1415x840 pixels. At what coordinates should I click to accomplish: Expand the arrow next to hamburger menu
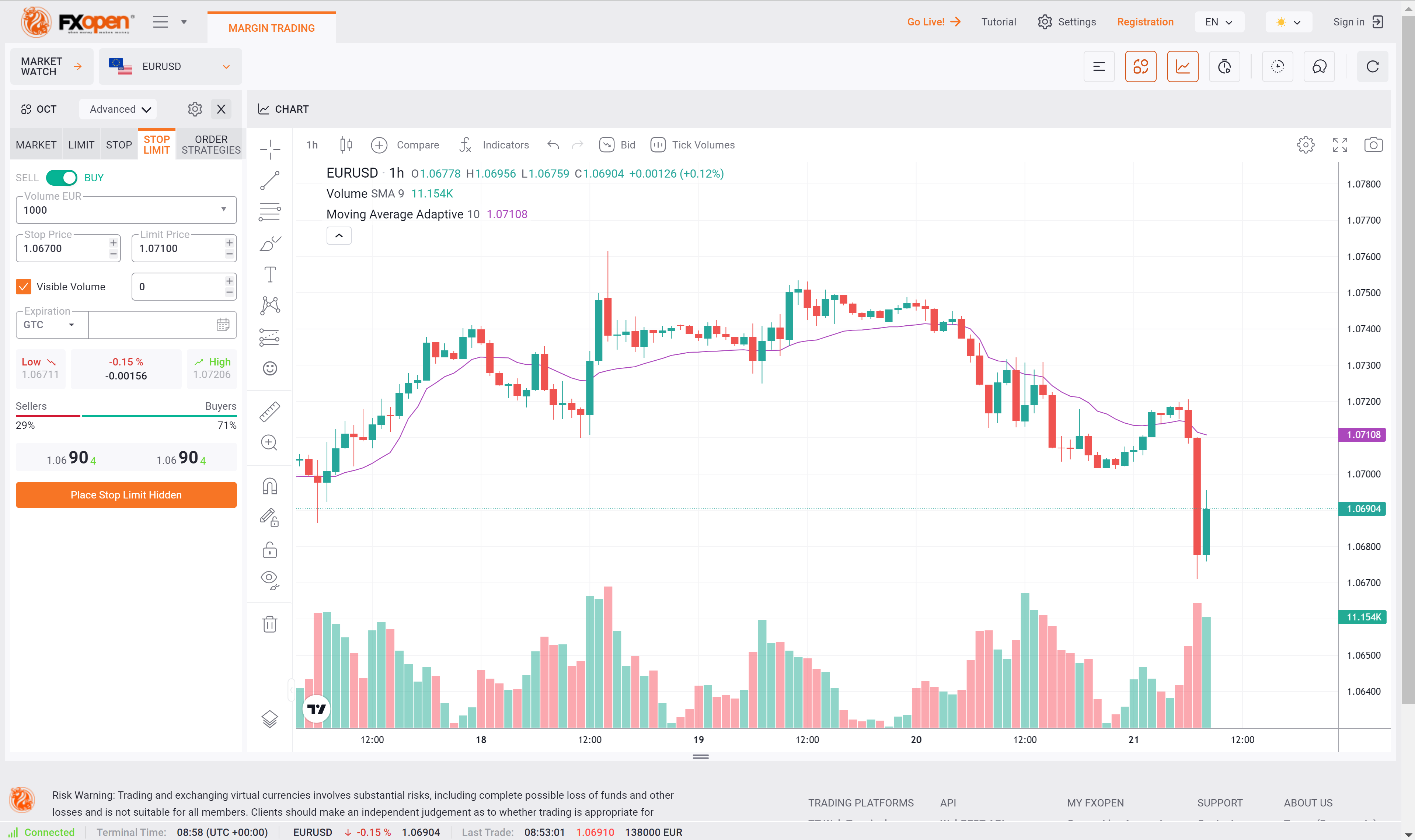184,22
